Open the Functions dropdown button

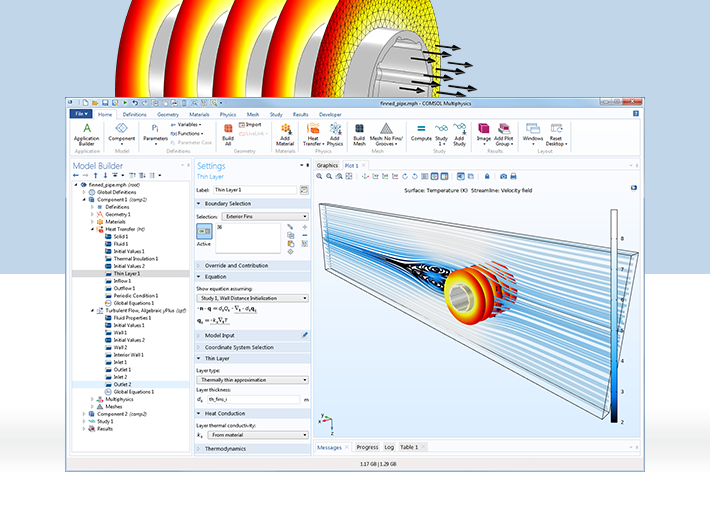(187, 134)
